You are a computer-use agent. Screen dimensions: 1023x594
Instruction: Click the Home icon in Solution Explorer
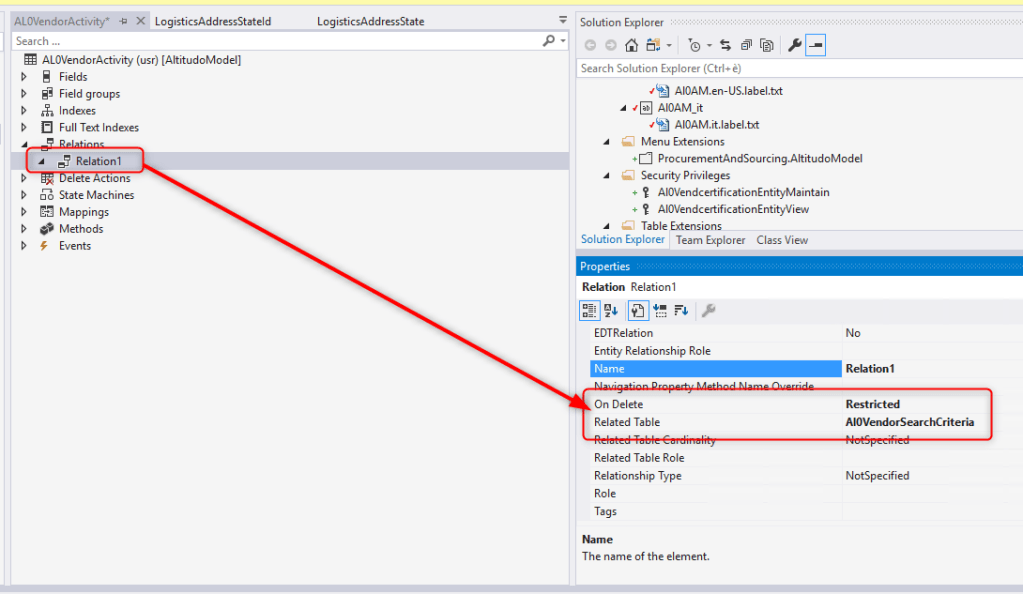click(632, 45)
